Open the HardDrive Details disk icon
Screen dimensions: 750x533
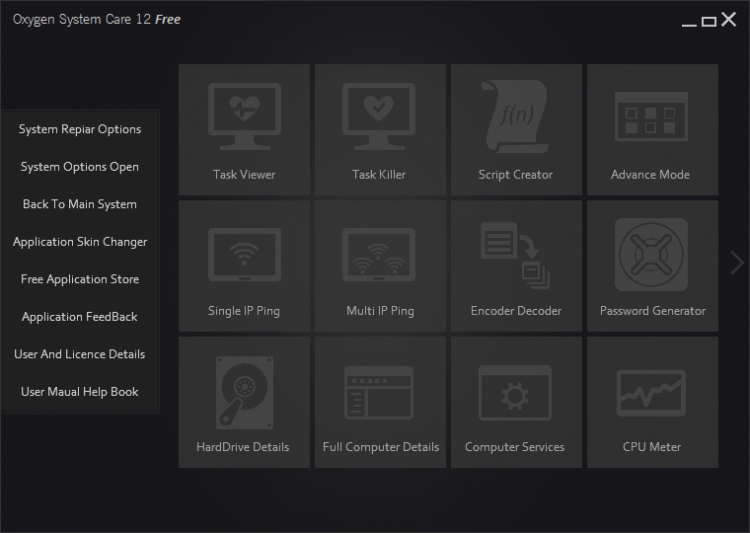pos(244,392)
